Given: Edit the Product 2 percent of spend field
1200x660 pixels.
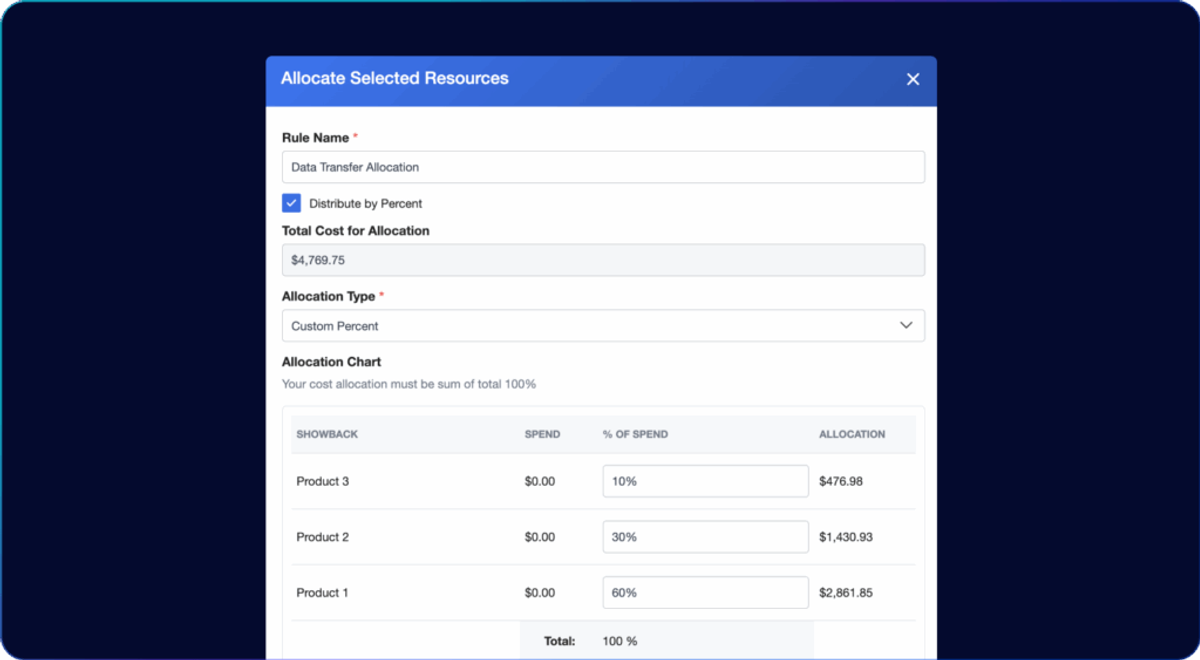Looking at the screenshot, I should (705, 537).
